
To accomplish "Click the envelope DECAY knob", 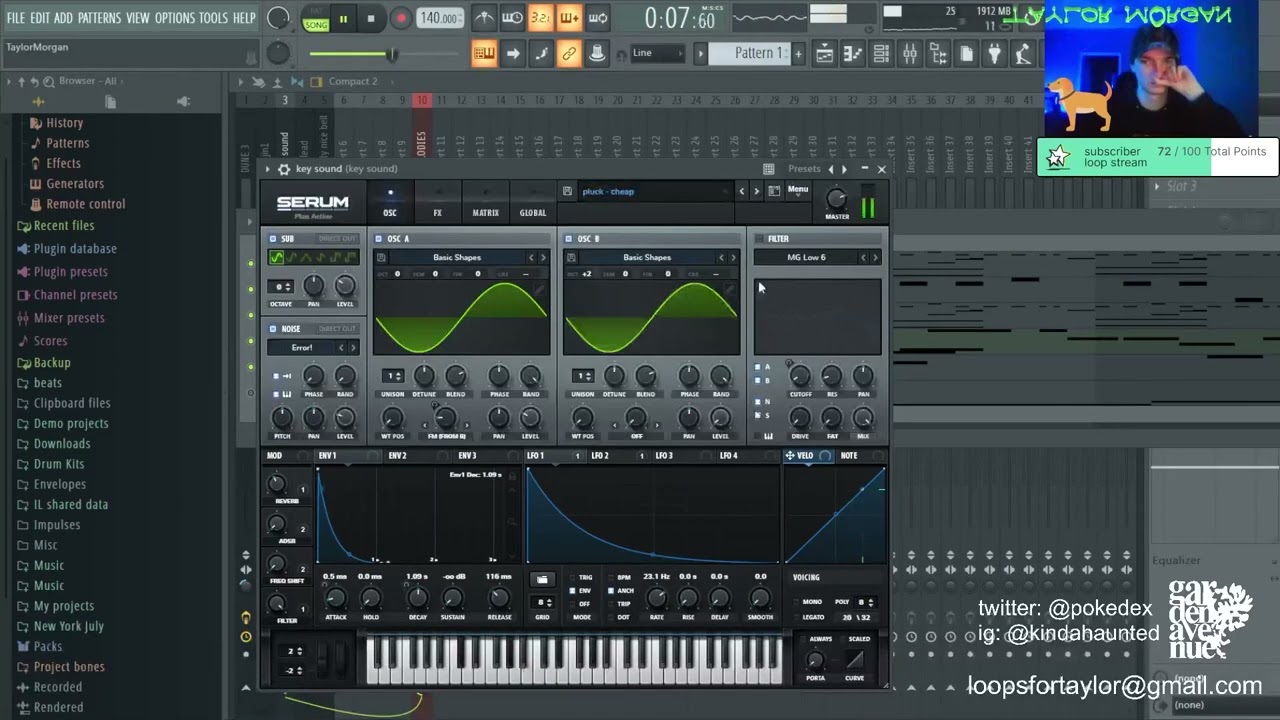I will (x=418, y=598).
